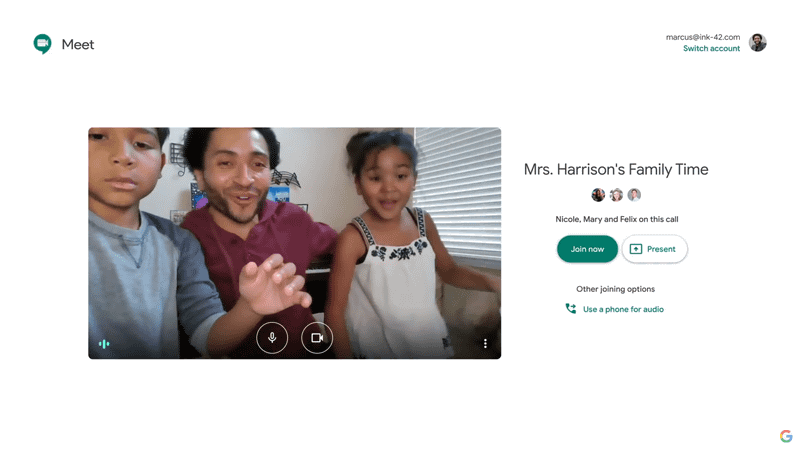Screen dimensions: 800x450
Task: Click the marcus@ink-42.com email address
Action: click(x=703, y=37)
